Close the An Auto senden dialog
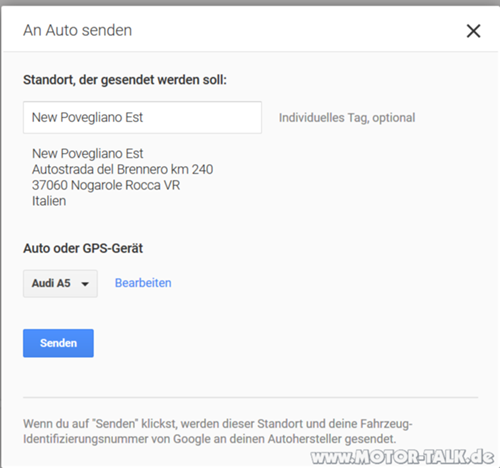 tap(473, 31)
